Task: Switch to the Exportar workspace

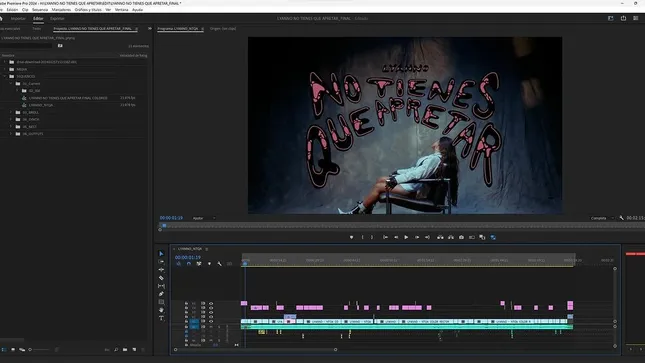Action: pos(57,19)
